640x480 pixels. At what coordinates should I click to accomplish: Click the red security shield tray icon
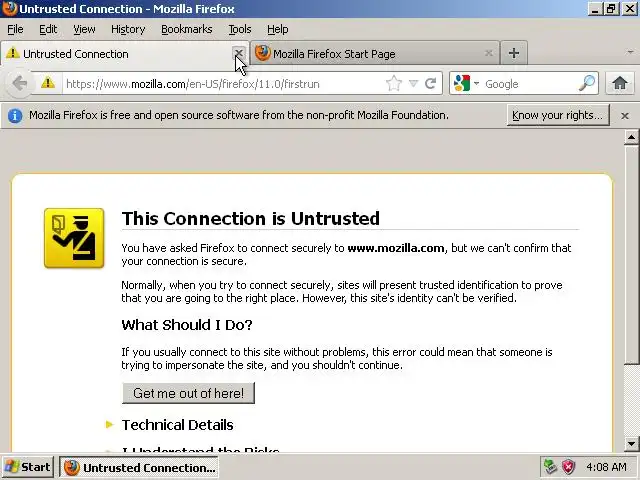coord(568,467)
